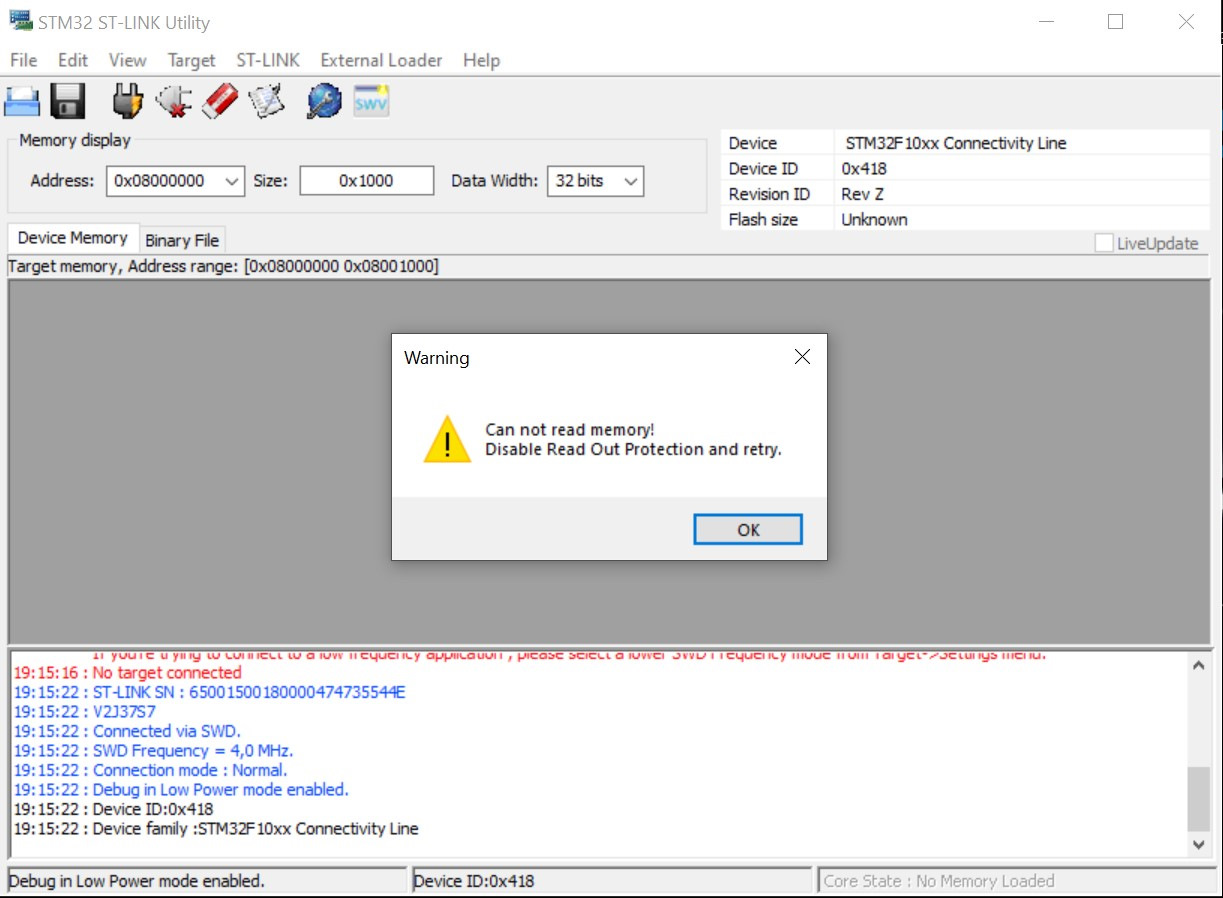Viewport: 1223px width, 898px height.
Task: Click the Flash size value Unknown
Action: (x=874, y=219)
